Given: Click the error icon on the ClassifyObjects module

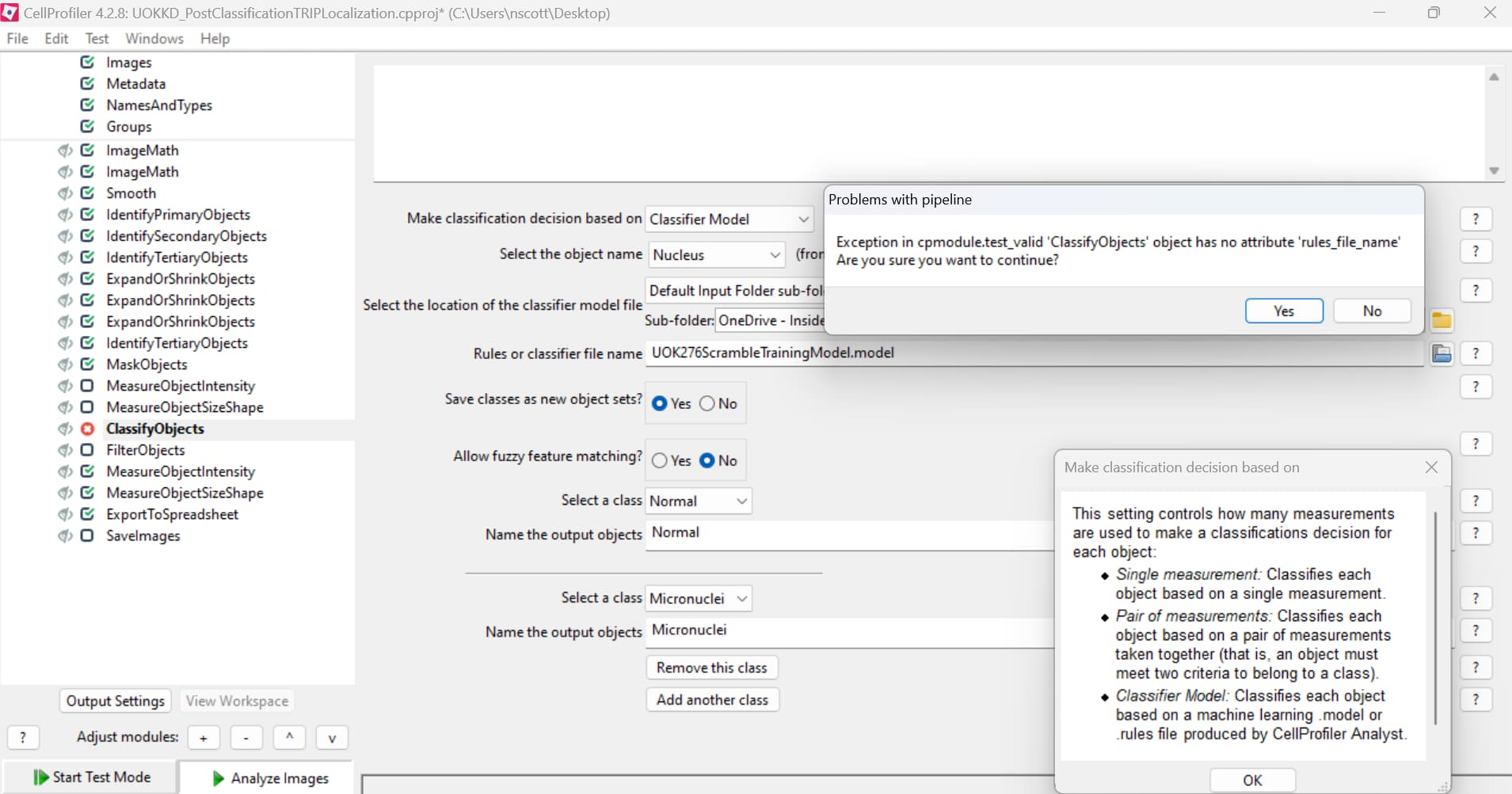Looking at the screenshot, I should coord(88,429).
